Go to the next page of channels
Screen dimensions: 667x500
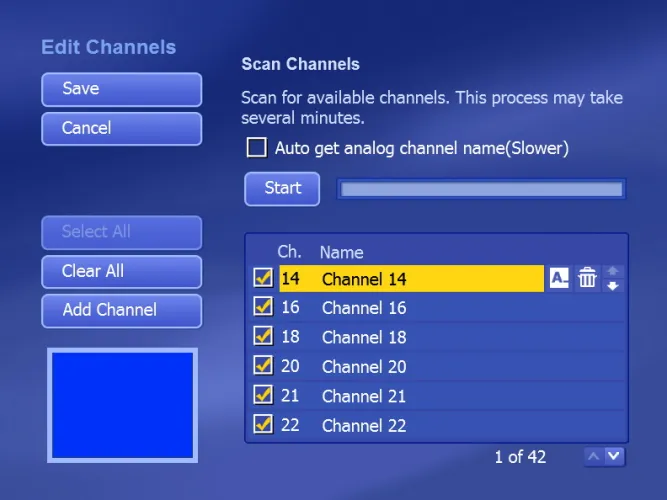coord(615,457)
